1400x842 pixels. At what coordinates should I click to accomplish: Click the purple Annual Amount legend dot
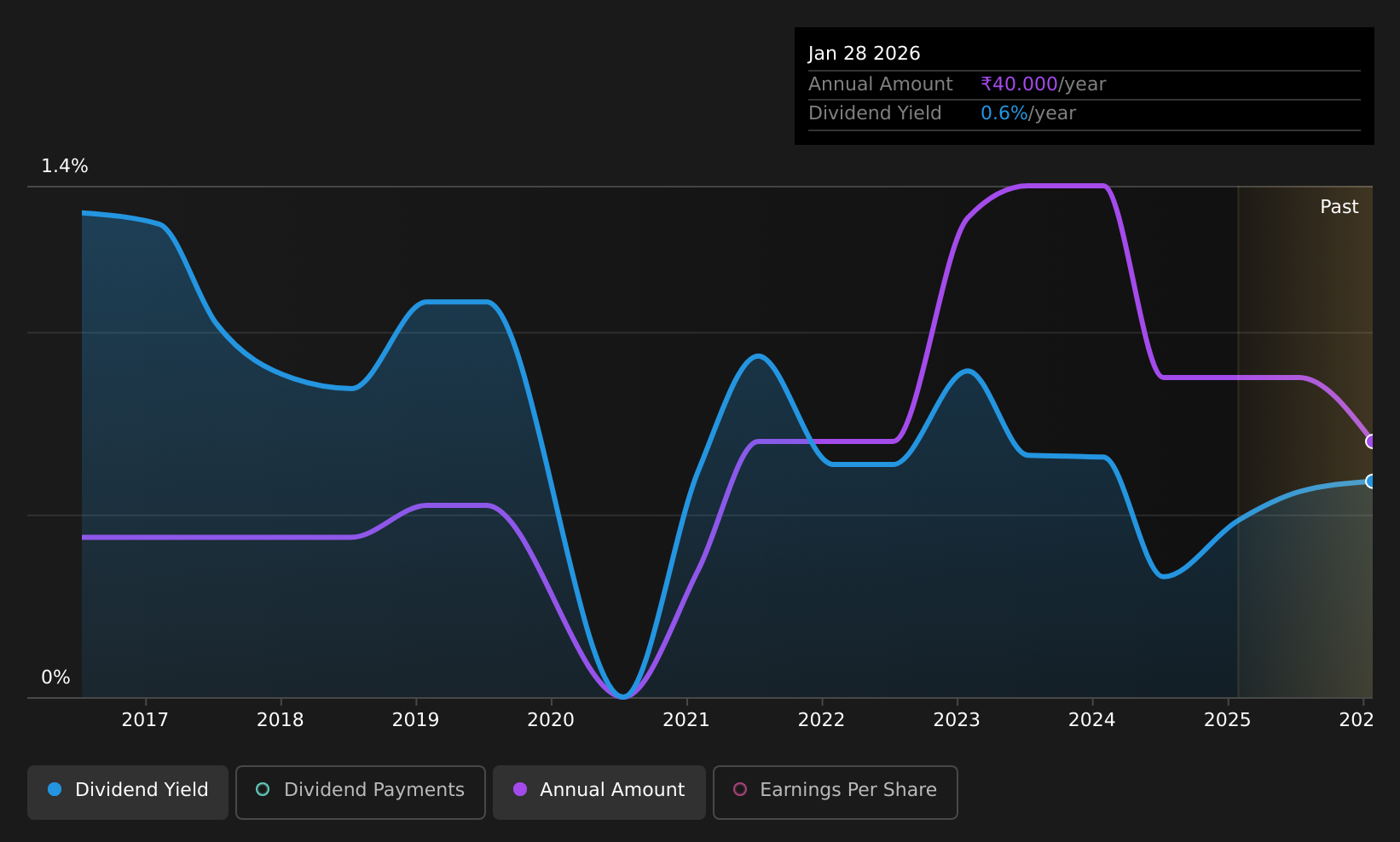[x=520, y=789]
